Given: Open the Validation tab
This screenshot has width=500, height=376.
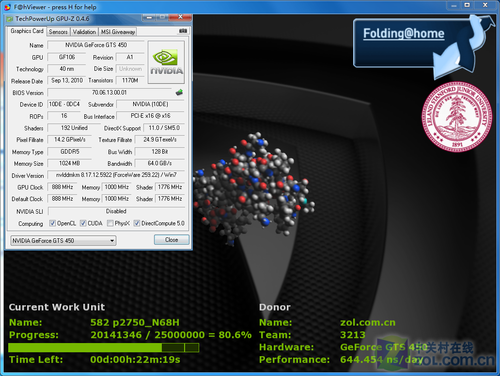Looking at the screenshot, I should 84,32.
